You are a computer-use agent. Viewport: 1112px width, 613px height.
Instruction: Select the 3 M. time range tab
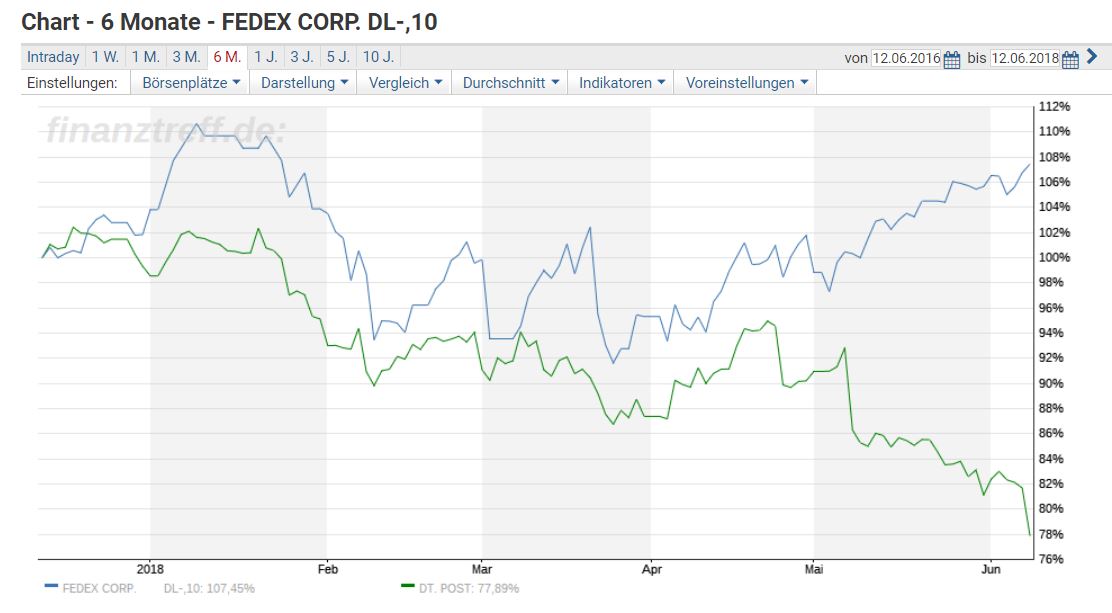(187, 57)
